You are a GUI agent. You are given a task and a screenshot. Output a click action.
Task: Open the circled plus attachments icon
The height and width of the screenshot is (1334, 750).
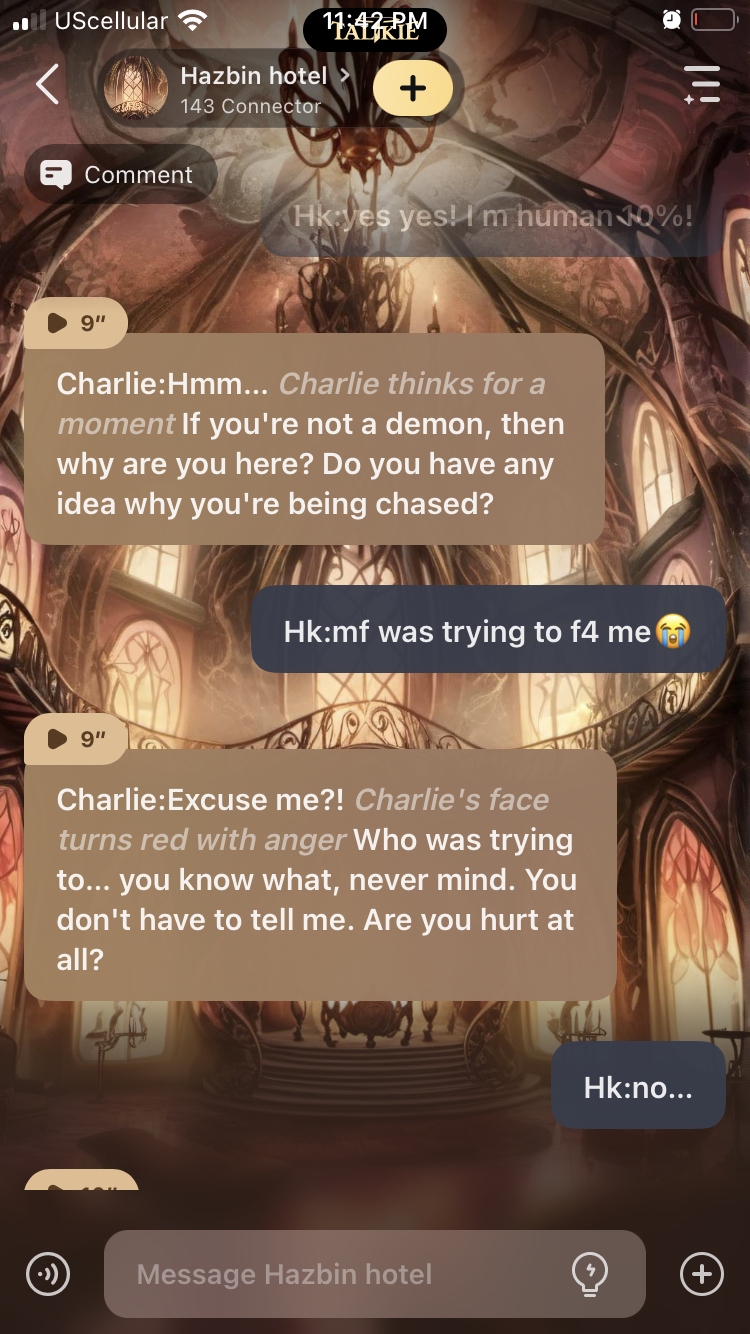(701, 1274)
